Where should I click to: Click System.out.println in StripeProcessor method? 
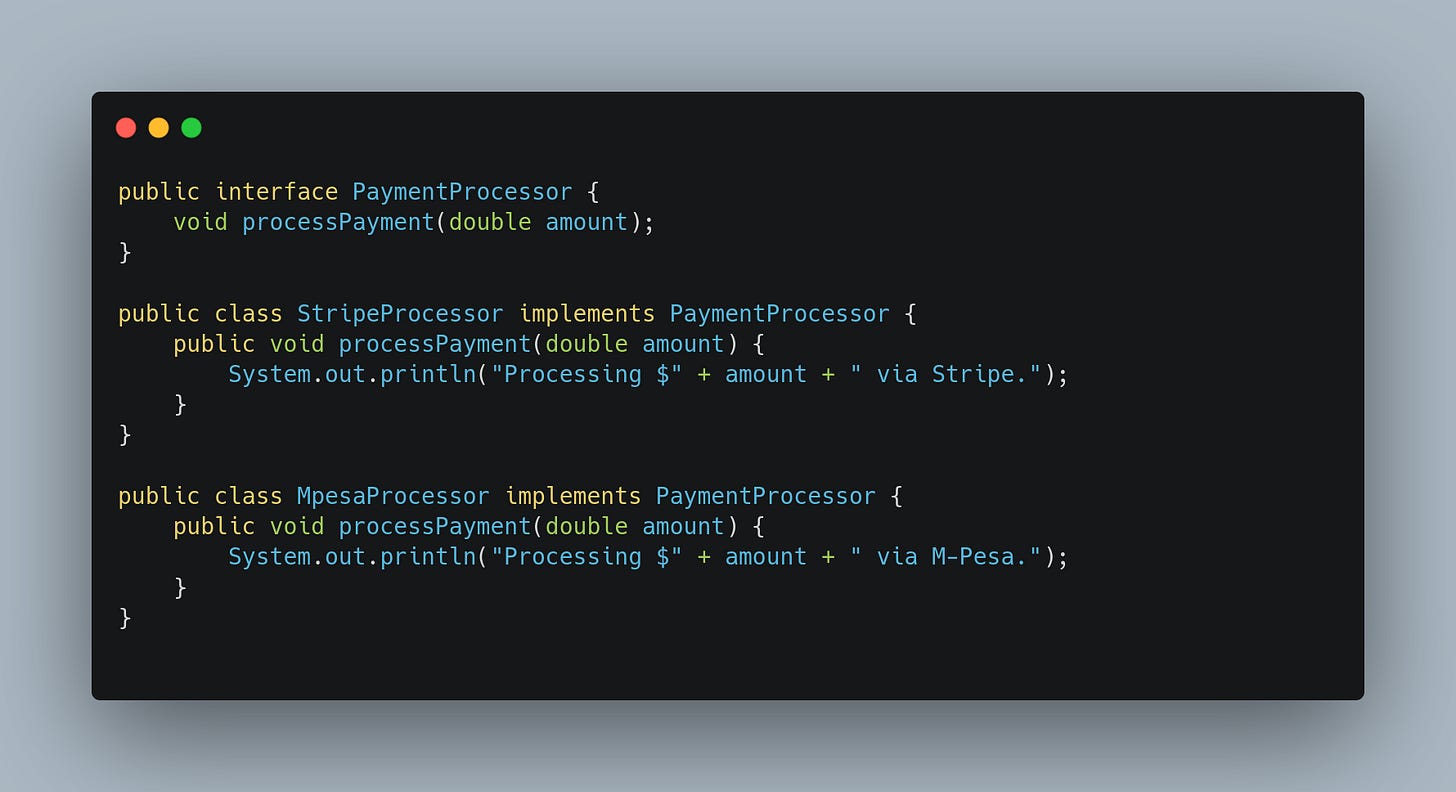(x=352, y=374)
